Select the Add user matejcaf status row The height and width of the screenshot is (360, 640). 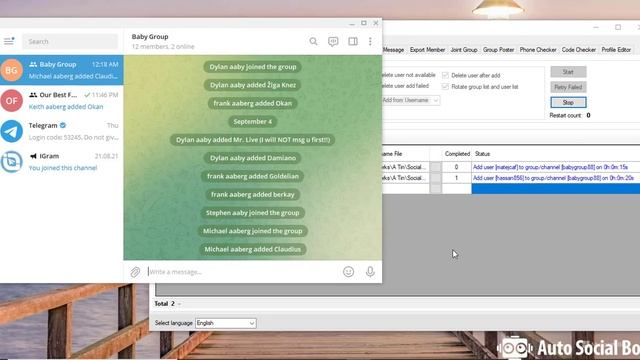coord(556,167)
